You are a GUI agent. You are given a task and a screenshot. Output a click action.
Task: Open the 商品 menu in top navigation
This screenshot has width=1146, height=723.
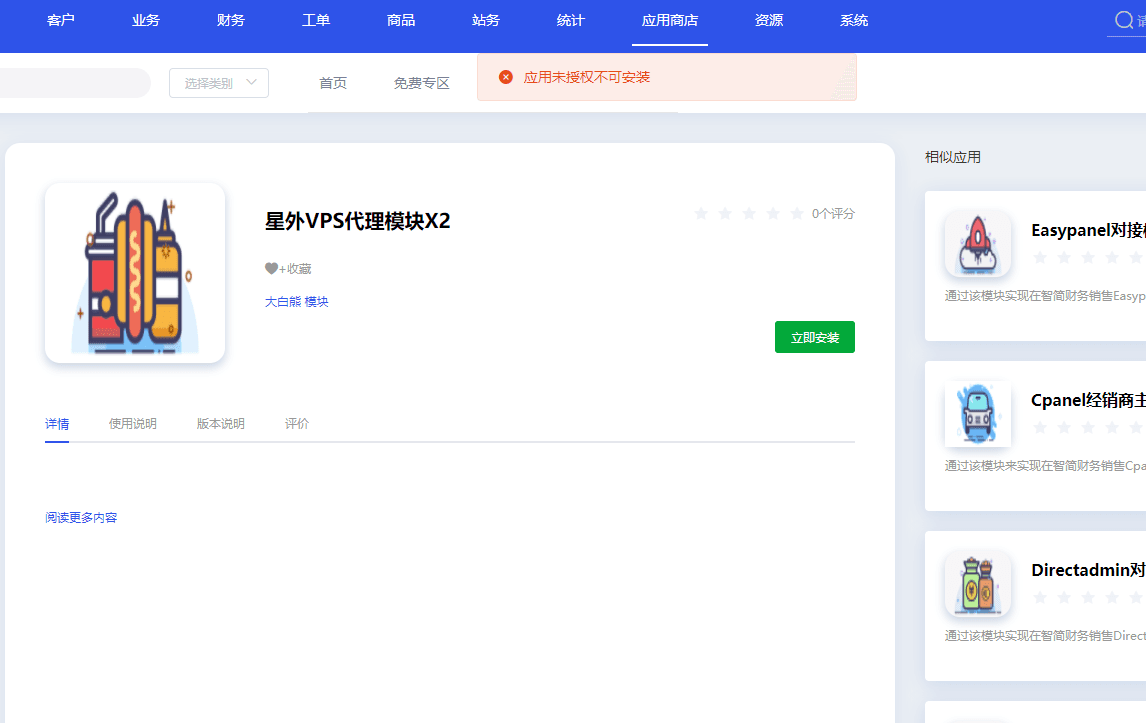(x=401, y=20)
